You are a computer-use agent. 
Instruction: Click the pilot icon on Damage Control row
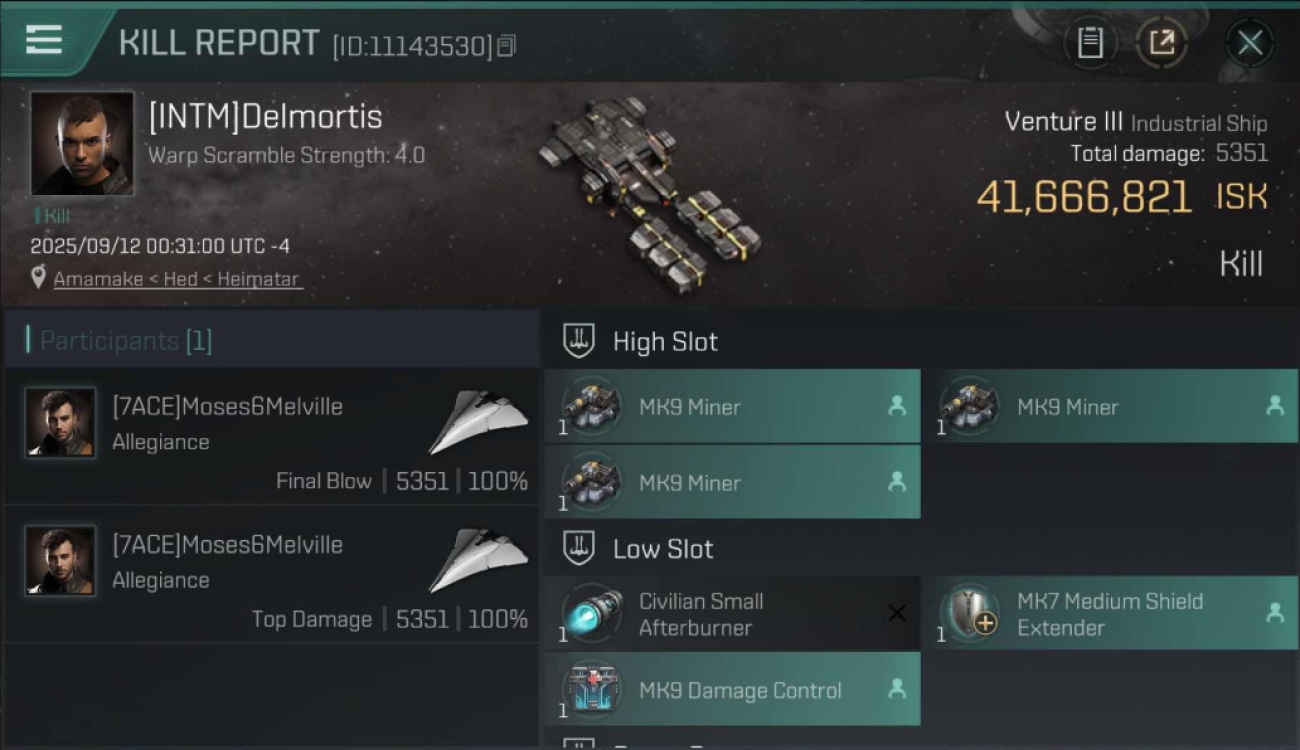(x=897, y=689)
